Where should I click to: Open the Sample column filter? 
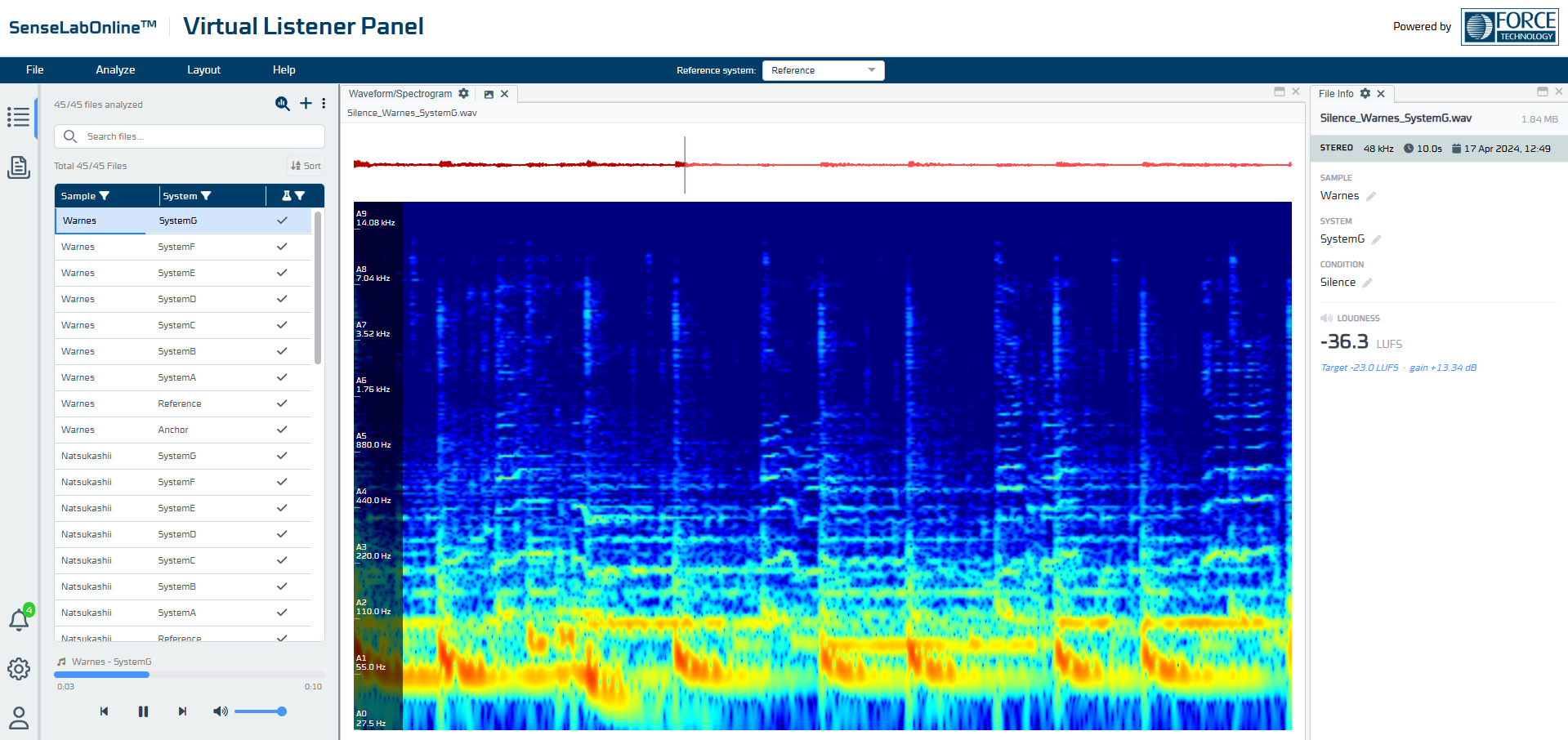click(105, 196)
